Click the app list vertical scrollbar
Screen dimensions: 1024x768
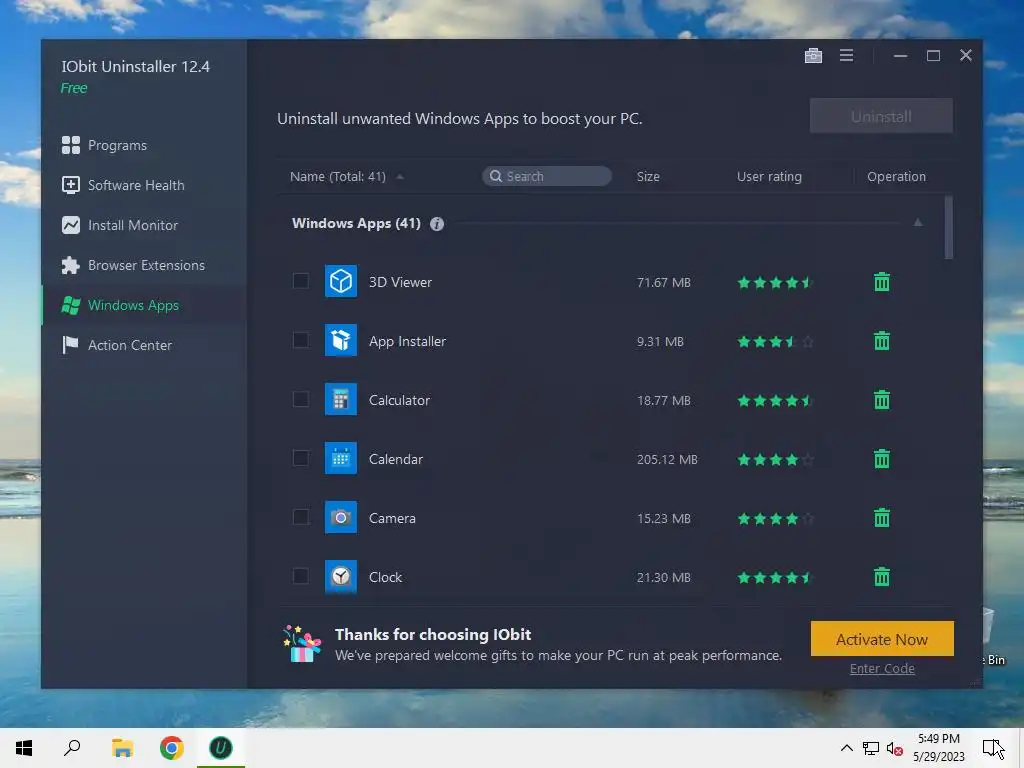click(x=948, y=227)
